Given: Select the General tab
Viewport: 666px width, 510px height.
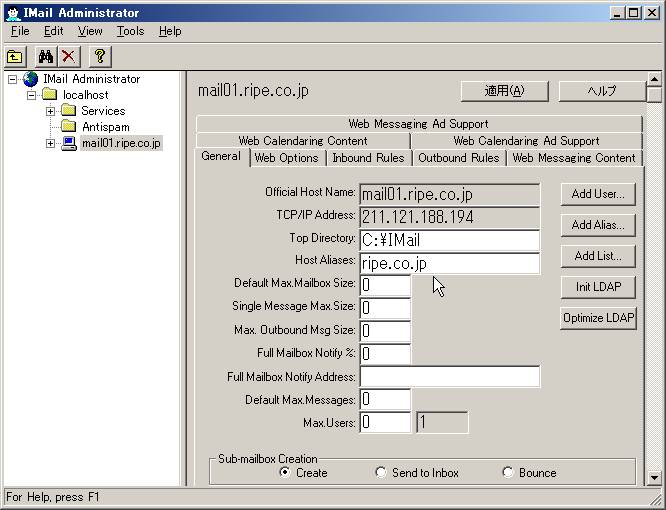Looking at the screenshot, I should [221, 156].
